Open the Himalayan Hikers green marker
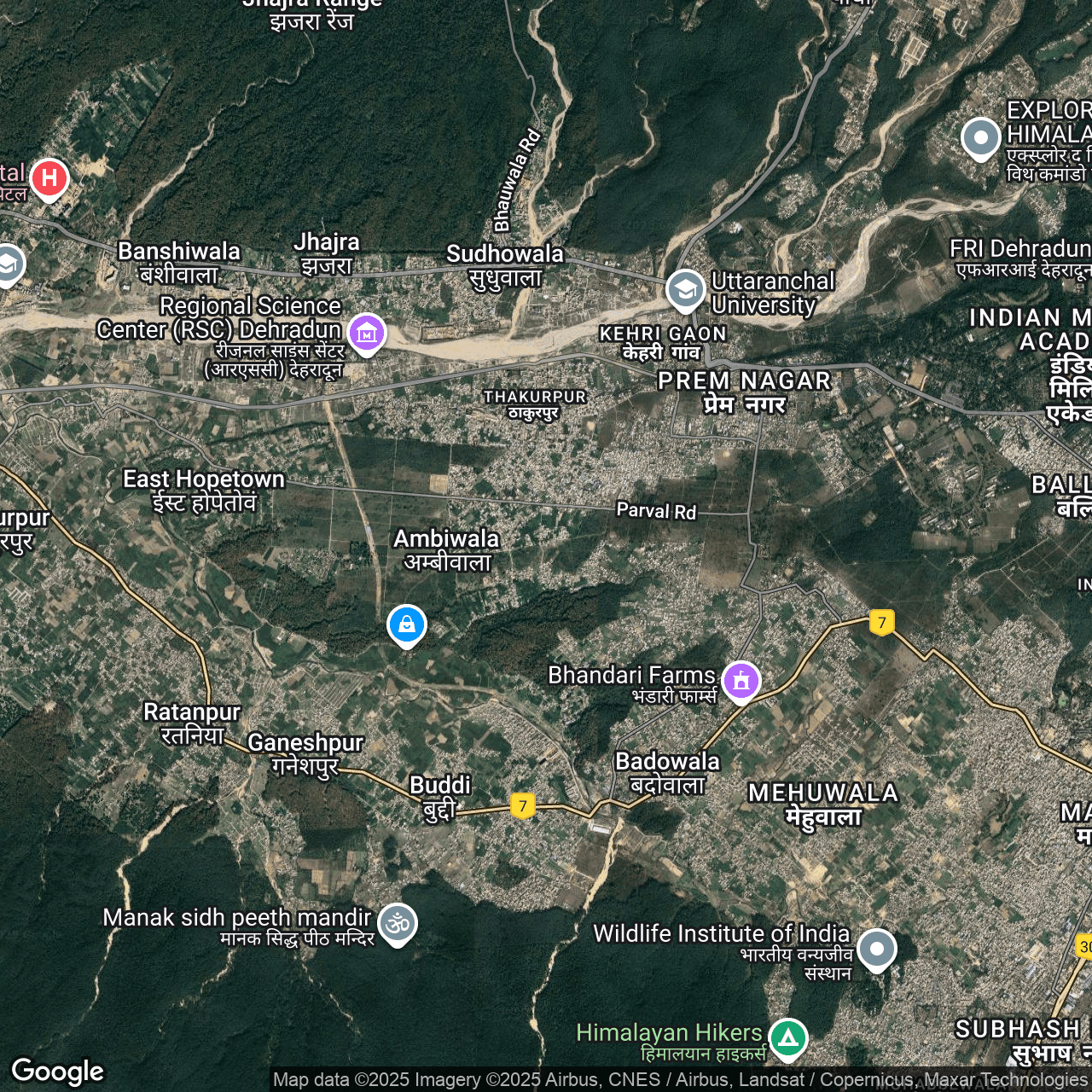 pyautogui.click(x=787, y=1038)
